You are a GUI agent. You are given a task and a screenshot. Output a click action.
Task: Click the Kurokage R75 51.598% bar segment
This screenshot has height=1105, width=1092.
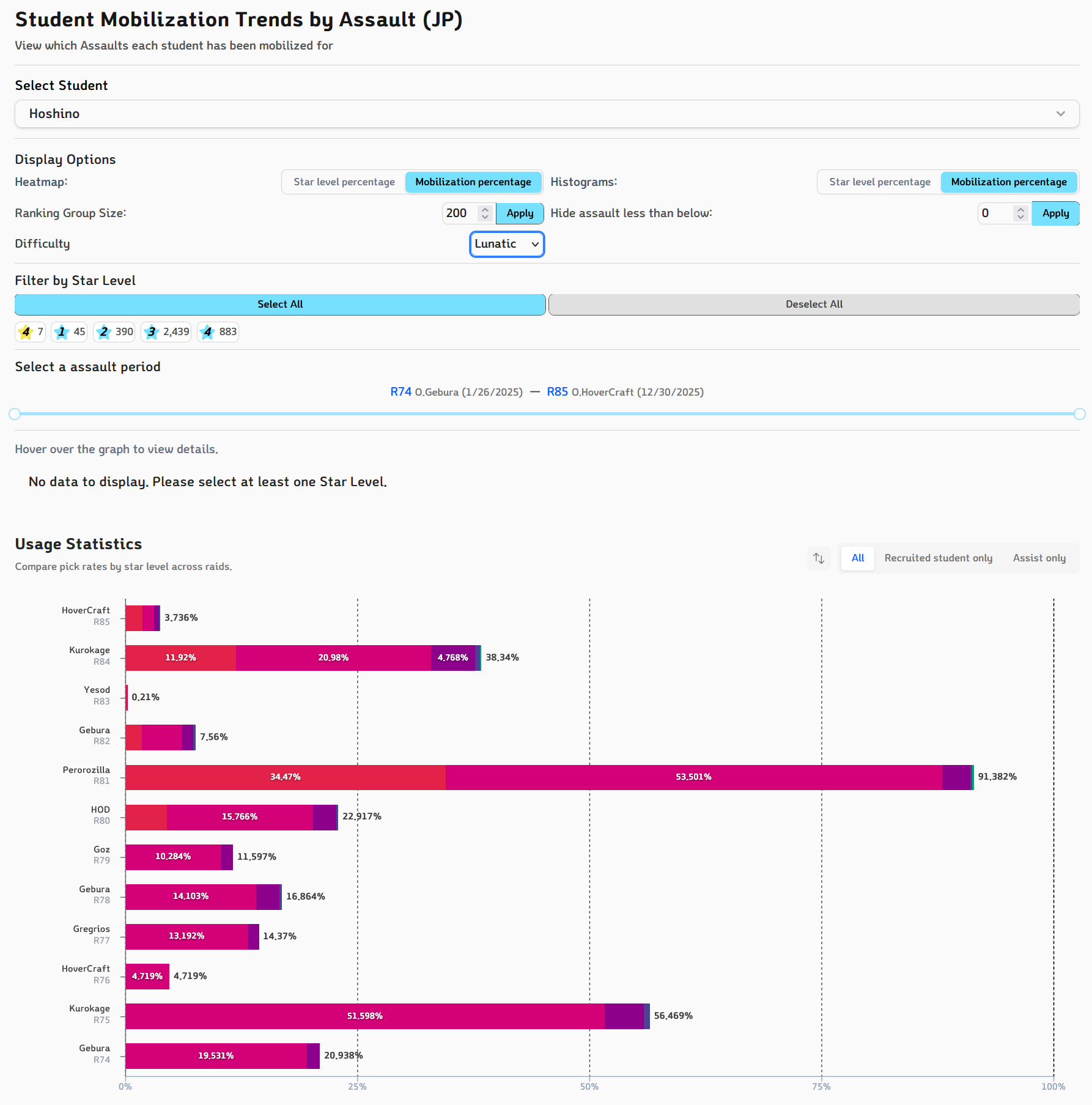tap(365, 1016)
